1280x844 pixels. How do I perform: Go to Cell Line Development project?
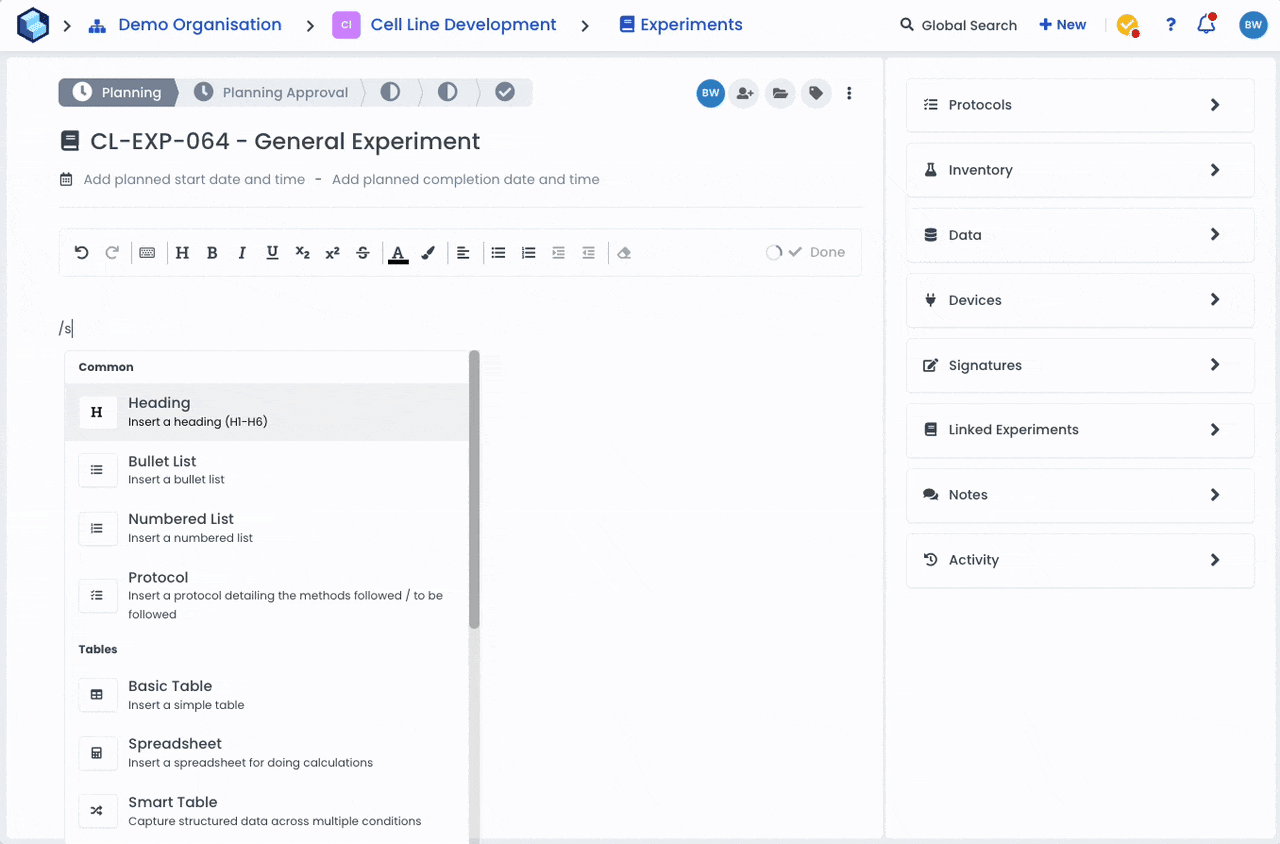[x=463, y=25]
